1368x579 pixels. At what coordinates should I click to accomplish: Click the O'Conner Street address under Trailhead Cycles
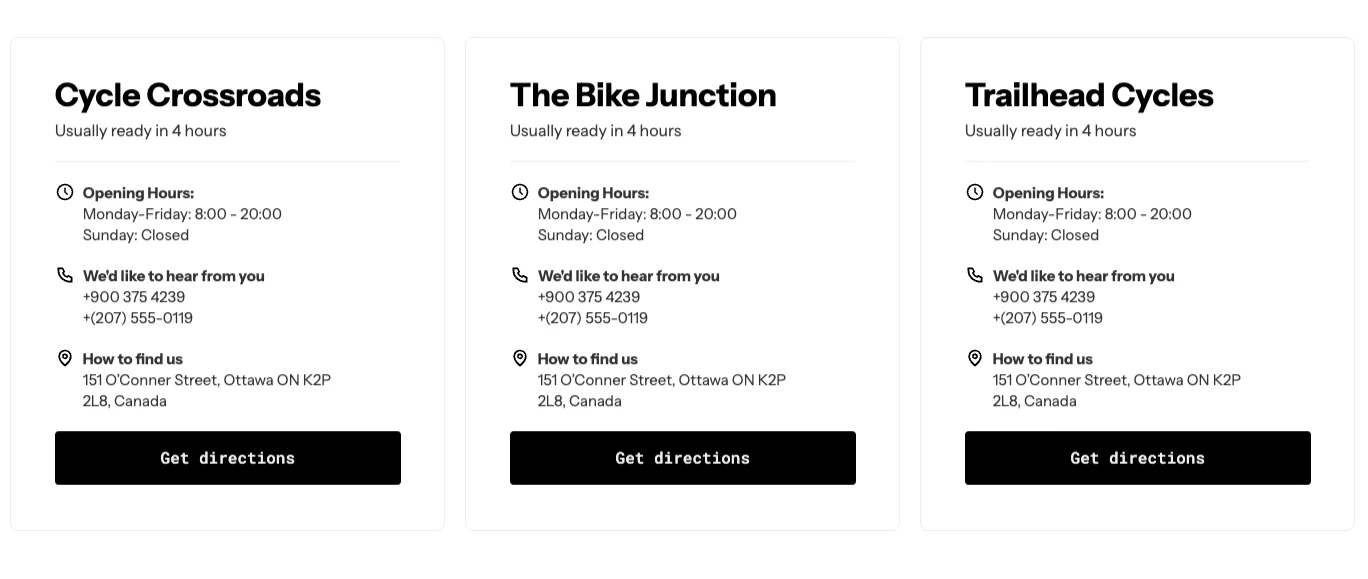pos(1117,380)
